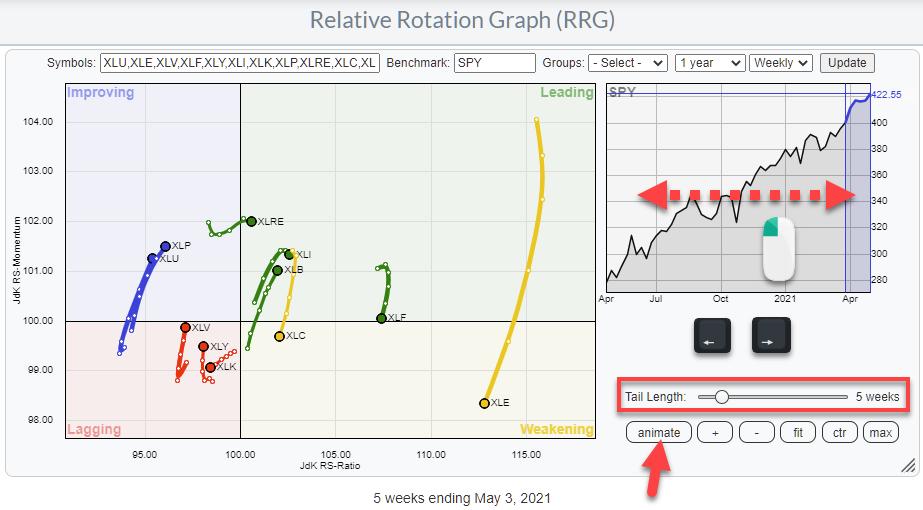Open the Groups select dropdown
This screenshot has height=510, width=923.
point(627,63)
